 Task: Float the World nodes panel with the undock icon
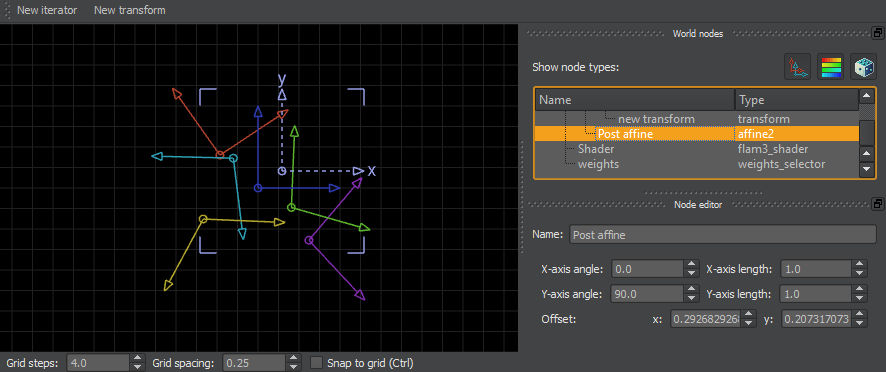878,33
